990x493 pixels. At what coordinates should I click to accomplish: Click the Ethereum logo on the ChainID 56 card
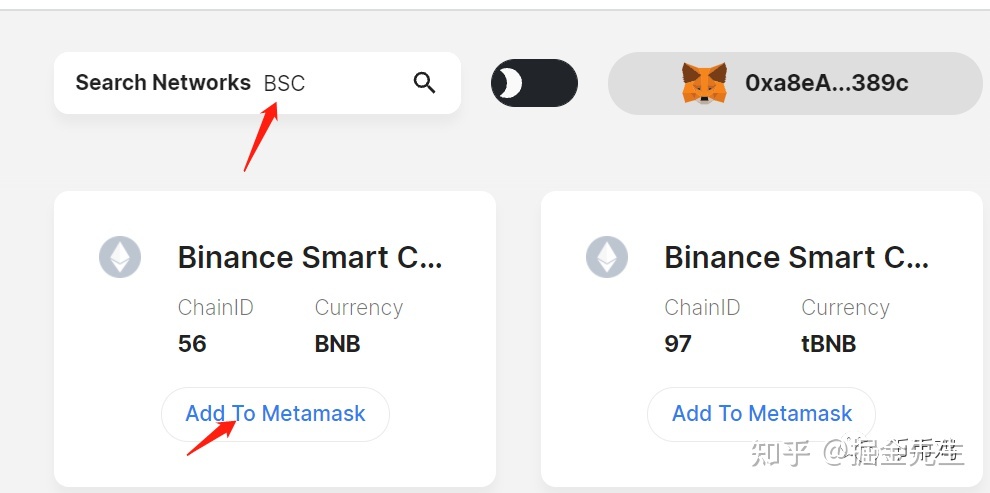click(120, 257)
